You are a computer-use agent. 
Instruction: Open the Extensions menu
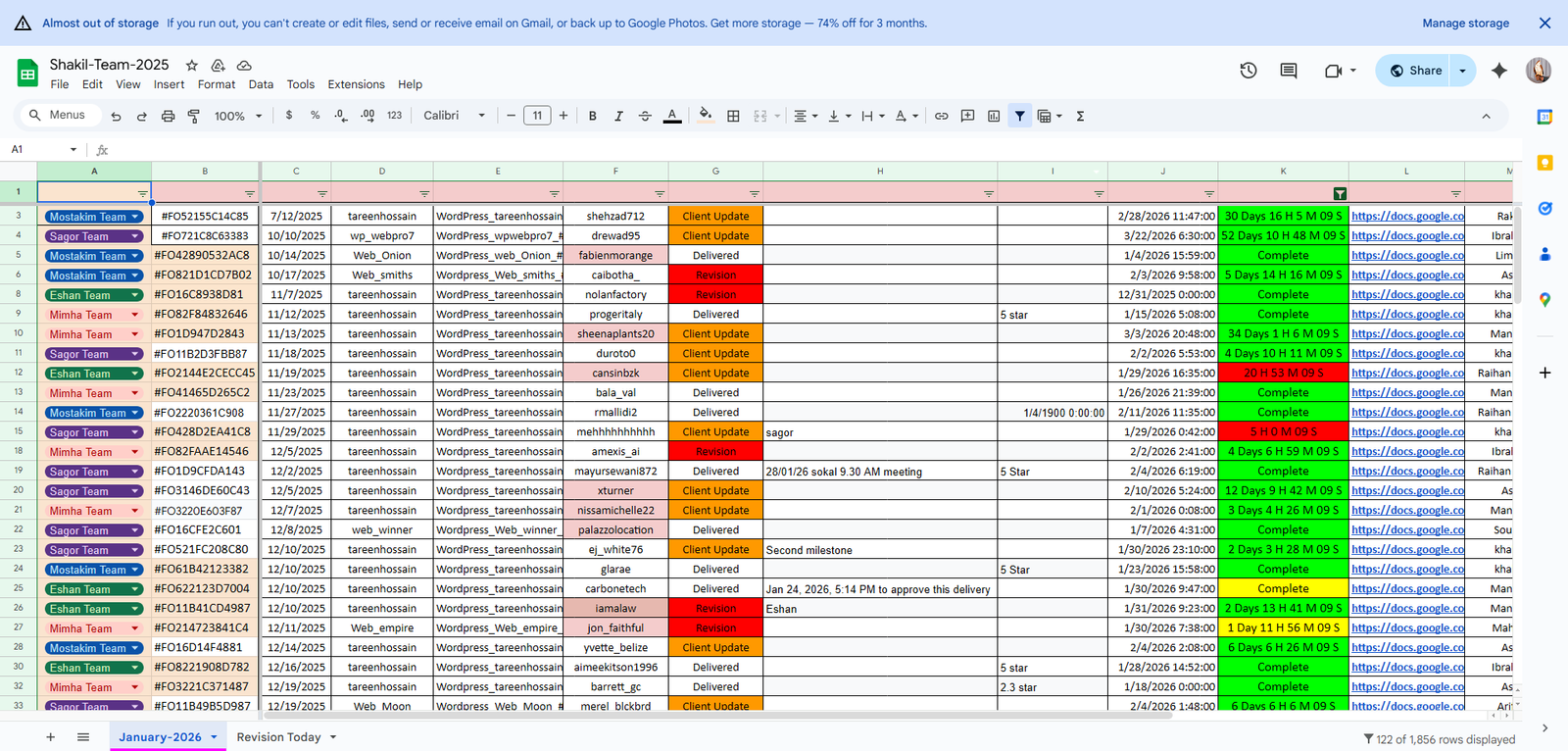click(356, 84)
